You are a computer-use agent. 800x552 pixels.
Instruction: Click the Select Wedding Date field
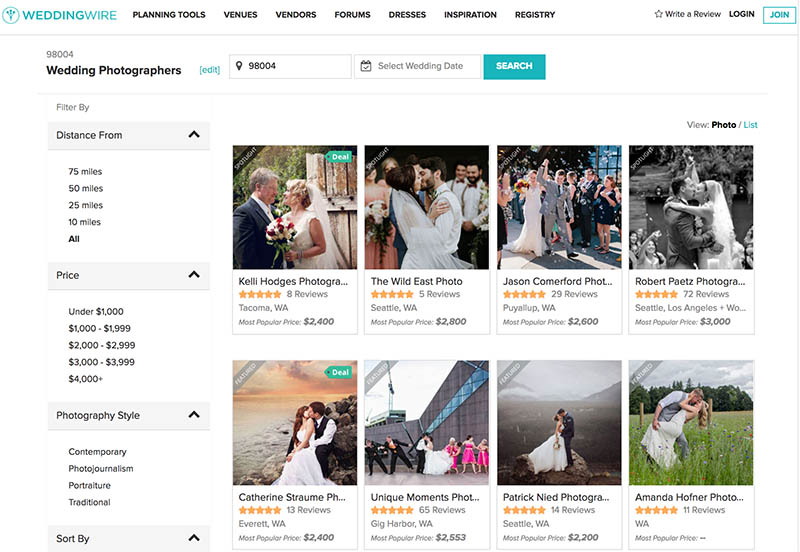(418, 66)
